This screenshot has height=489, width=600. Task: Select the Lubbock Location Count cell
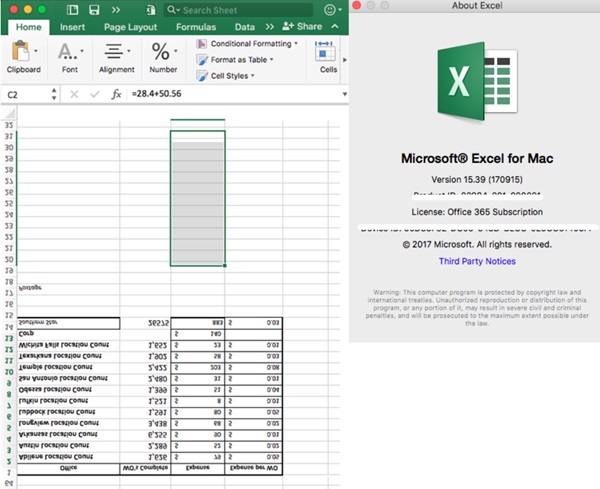click(68, 412)
